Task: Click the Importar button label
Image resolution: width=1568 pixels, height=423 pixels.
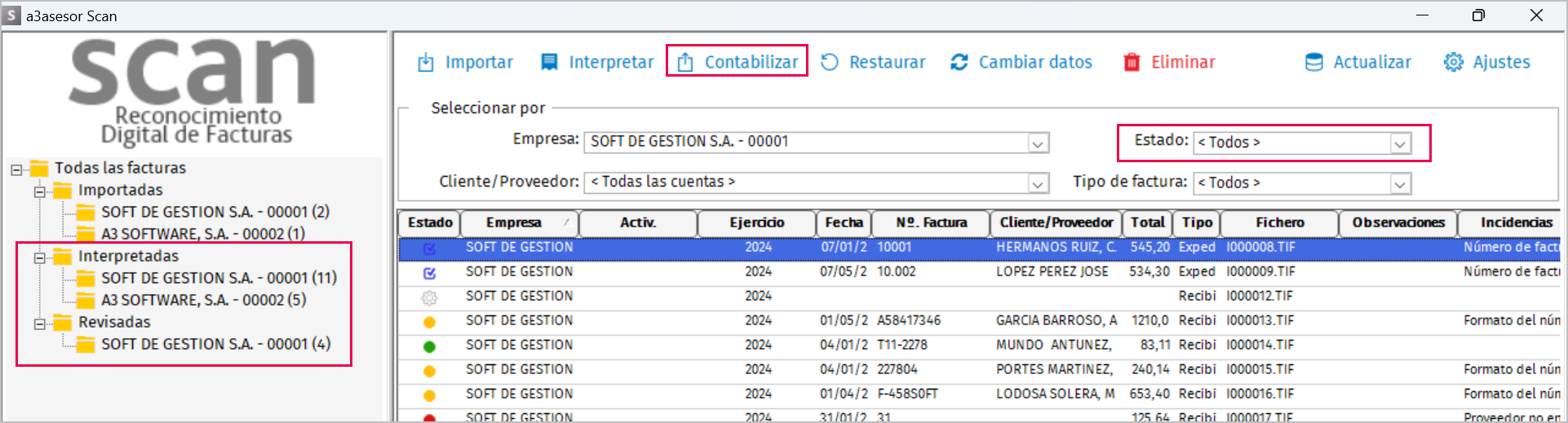Action: (x=479, y=62)
